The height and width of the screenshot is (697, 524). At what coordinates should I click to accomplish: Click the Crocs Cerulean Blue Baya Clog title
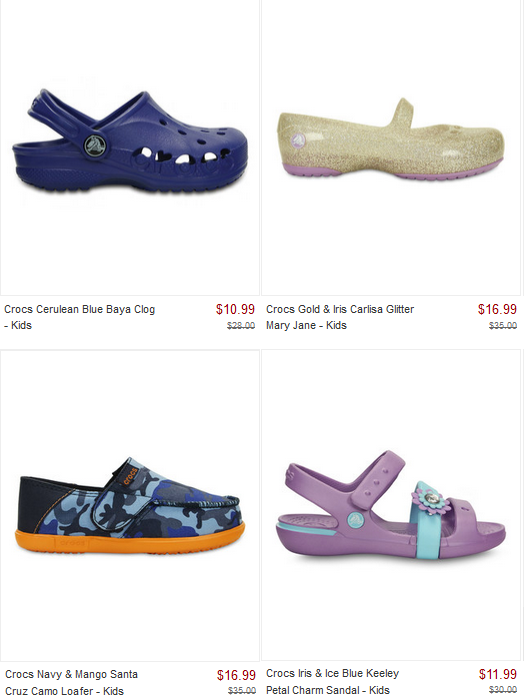pos(80,317)
